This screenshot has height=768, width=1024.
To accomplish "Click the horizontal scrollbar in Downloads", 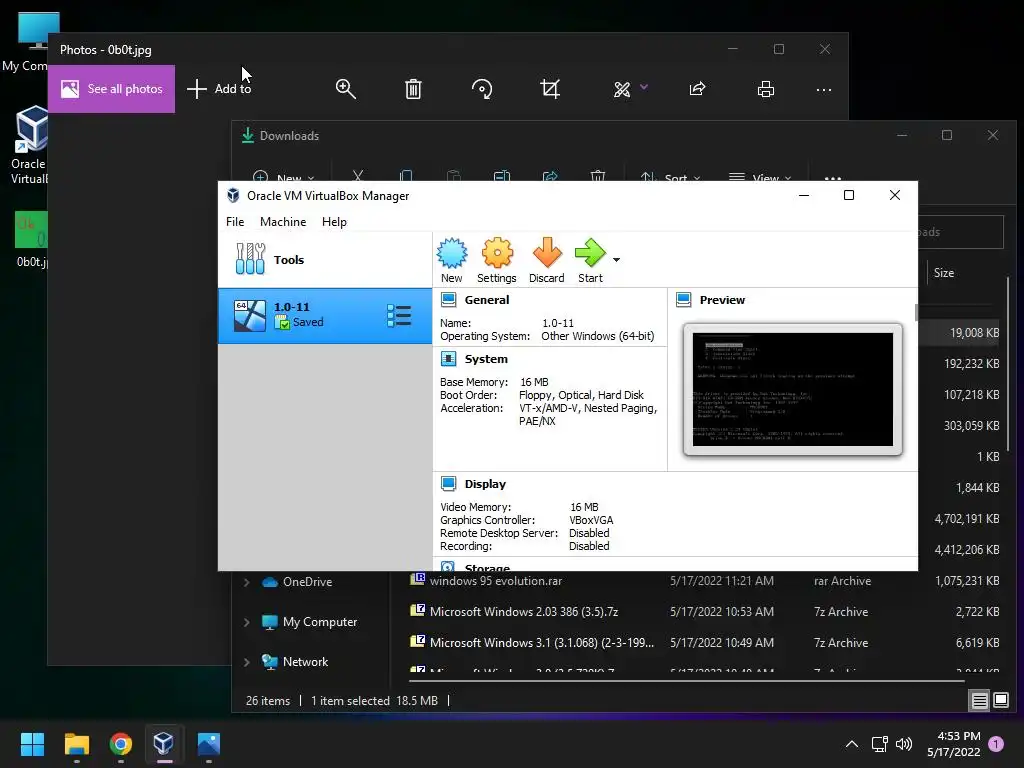I will tap(686, 681).
